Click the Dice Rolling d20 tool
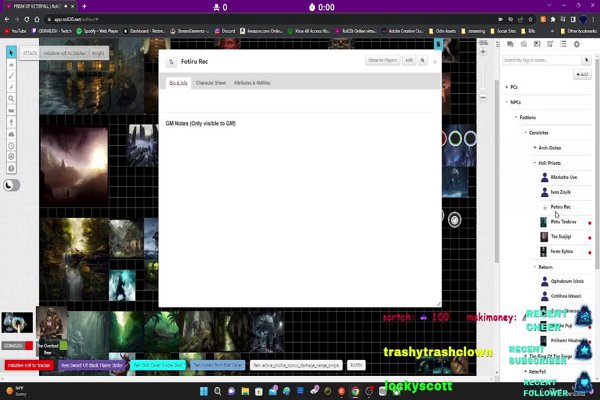The width and height of the screenshot is (600, 400). click(x=11, y=157)
